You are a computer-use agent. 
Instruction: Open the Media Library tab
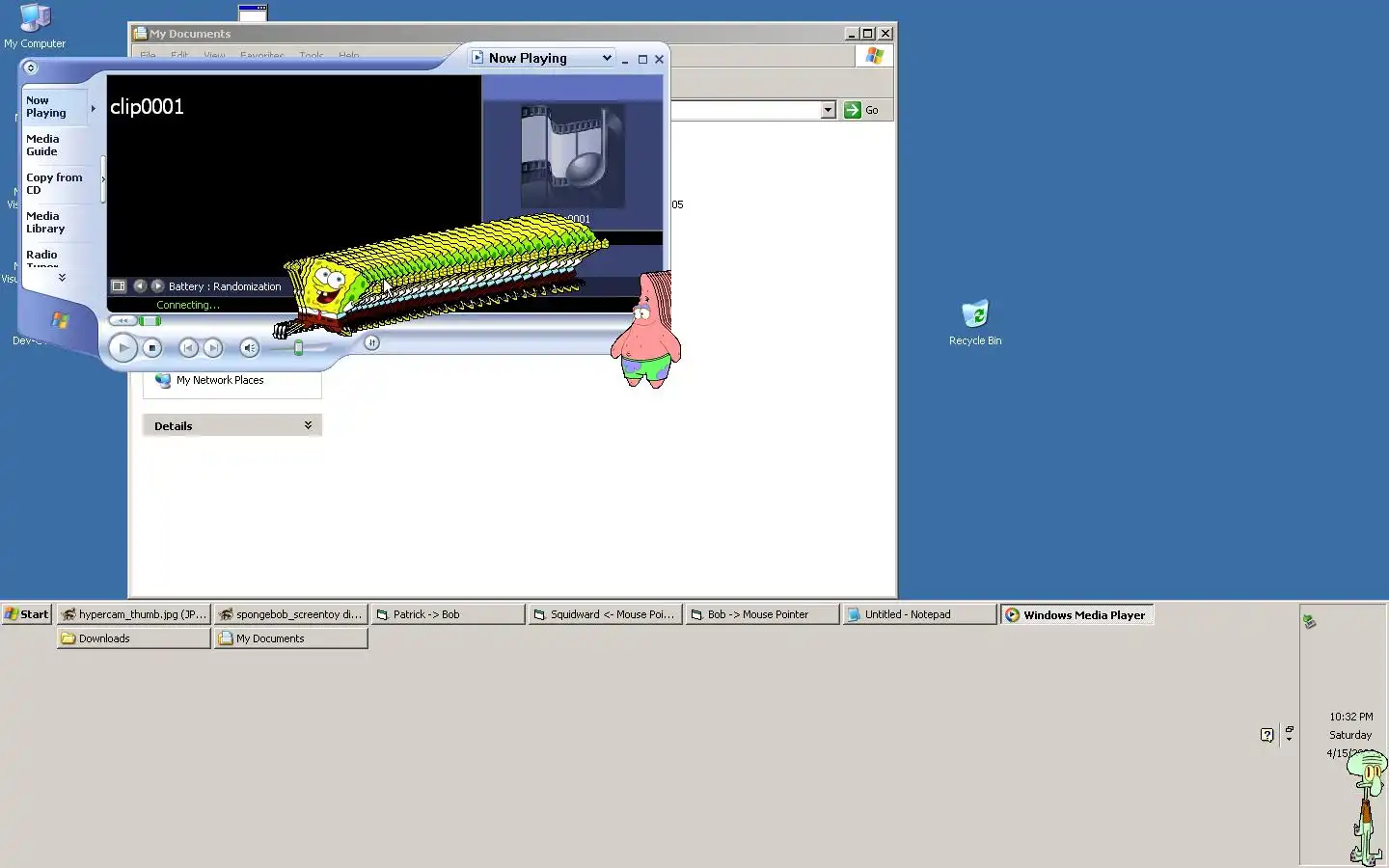pos(54,222)
